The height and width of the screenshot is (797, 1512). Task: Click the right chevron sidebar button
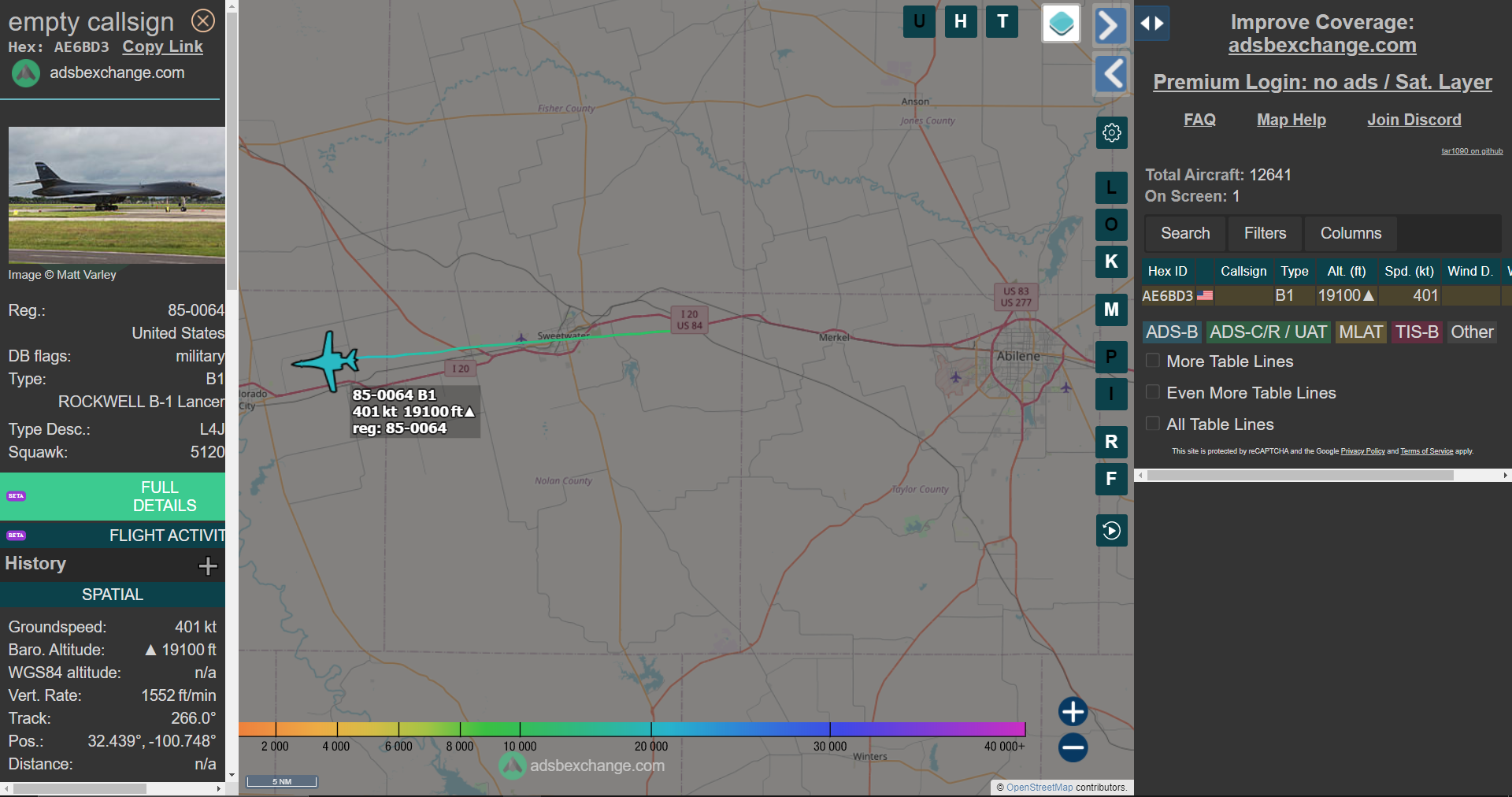(x=1110, y=25)
